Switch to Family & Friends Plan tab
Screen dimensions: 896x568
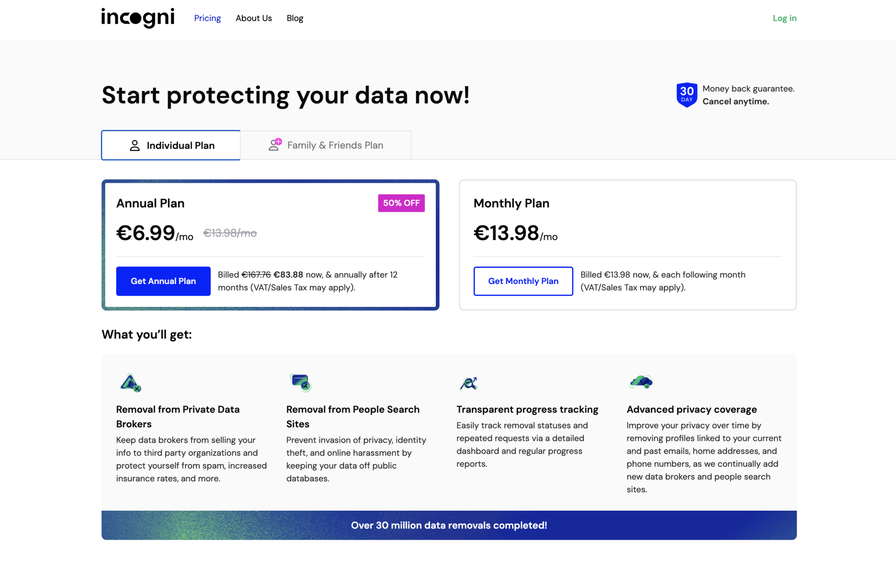point(326,145)
